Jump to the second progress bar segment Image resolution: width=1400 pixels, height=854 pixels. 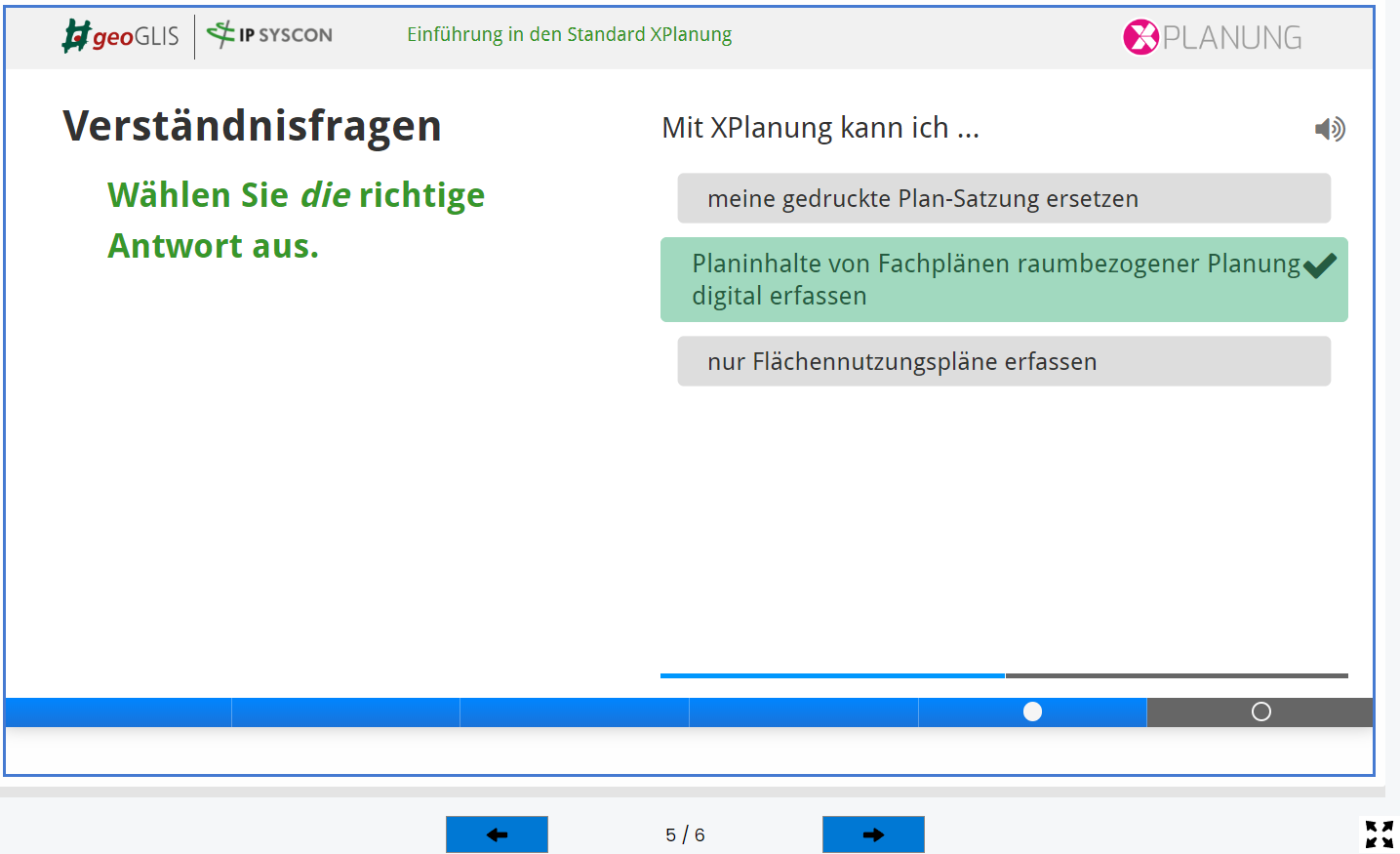coord(345,712)
